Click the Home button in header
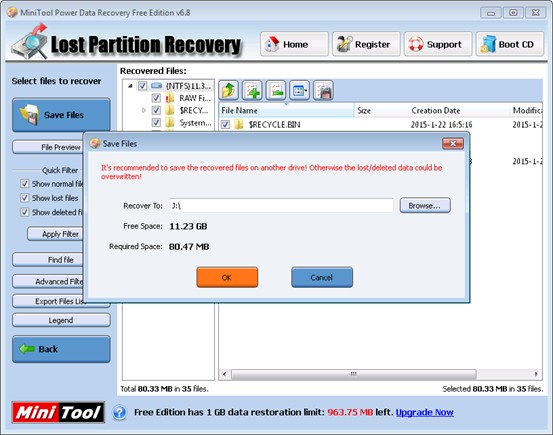 click(x=294, y=44)
